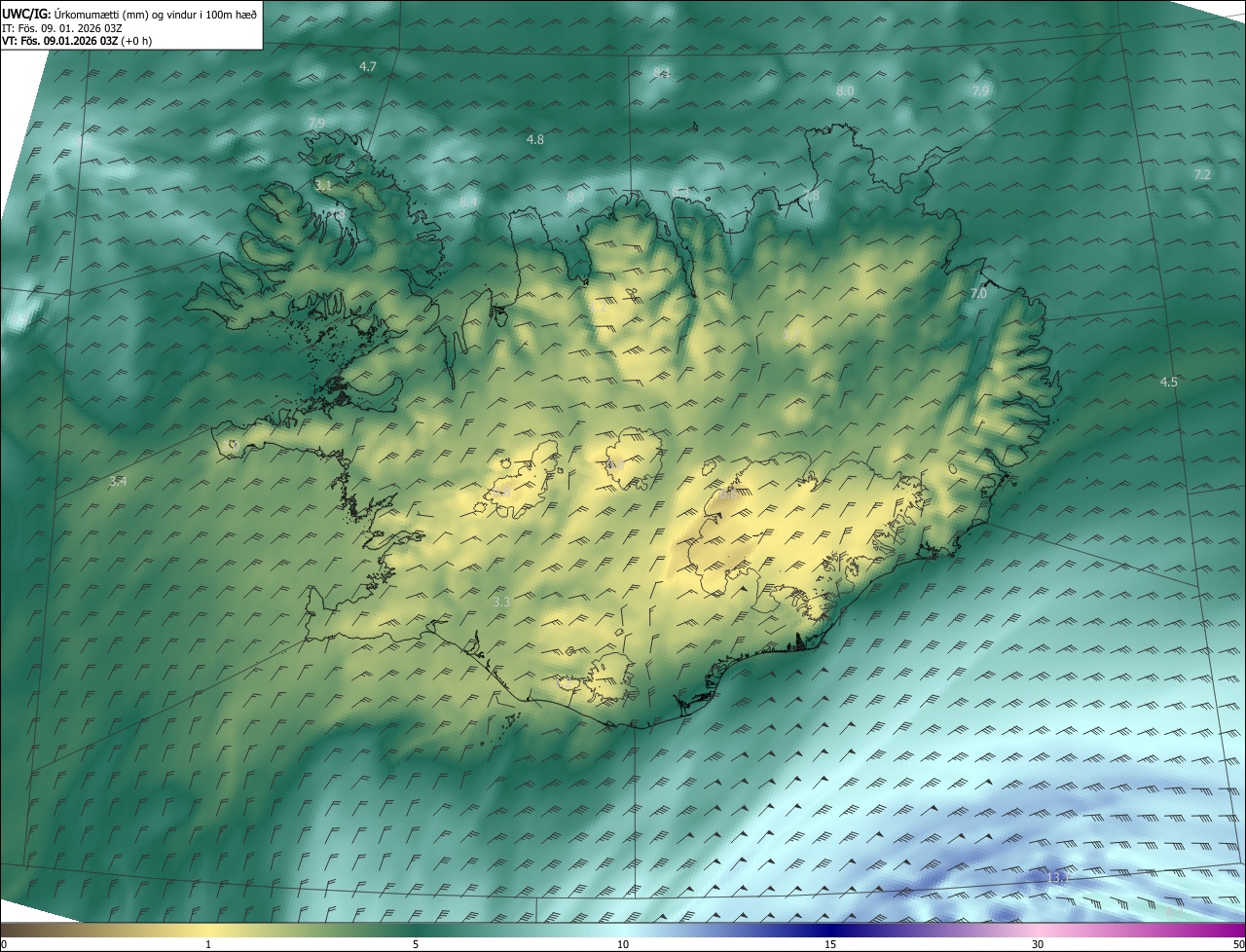Click the 3.4 value label on the map

point(118,482)
